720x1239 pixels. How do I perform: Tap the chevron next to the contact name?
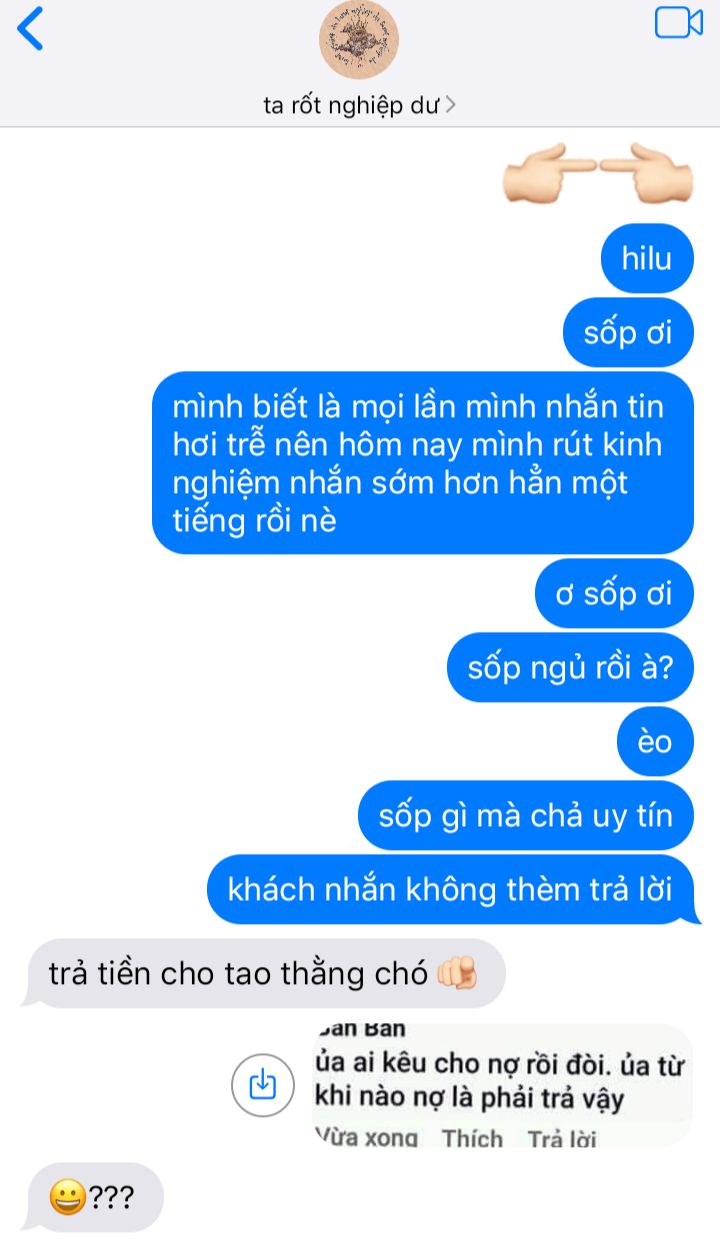(450, 104)
